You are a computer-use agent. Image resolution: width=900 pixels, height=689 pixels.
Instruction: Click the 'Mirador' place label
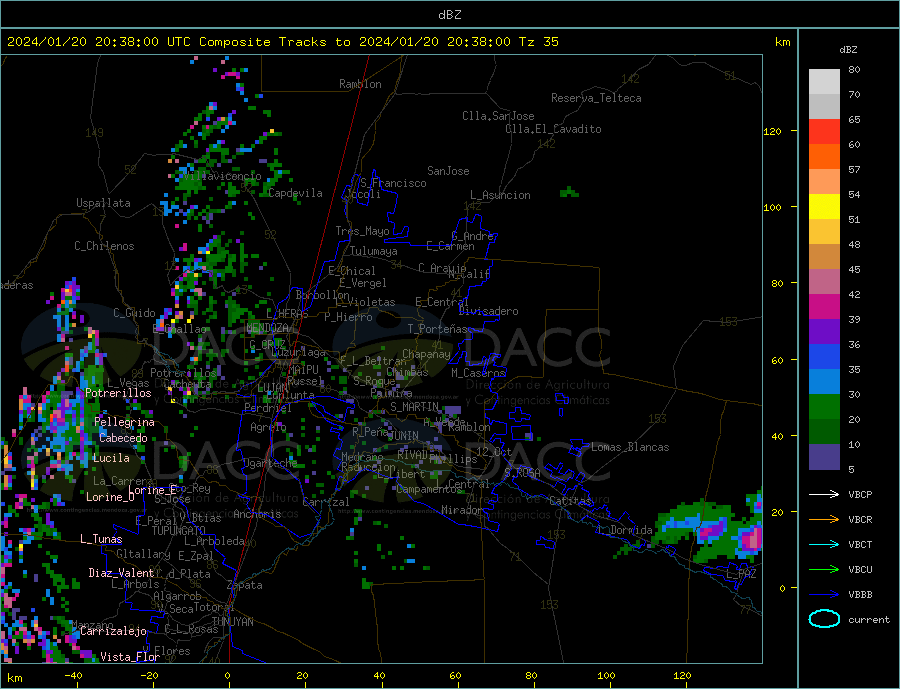(462, 510)
